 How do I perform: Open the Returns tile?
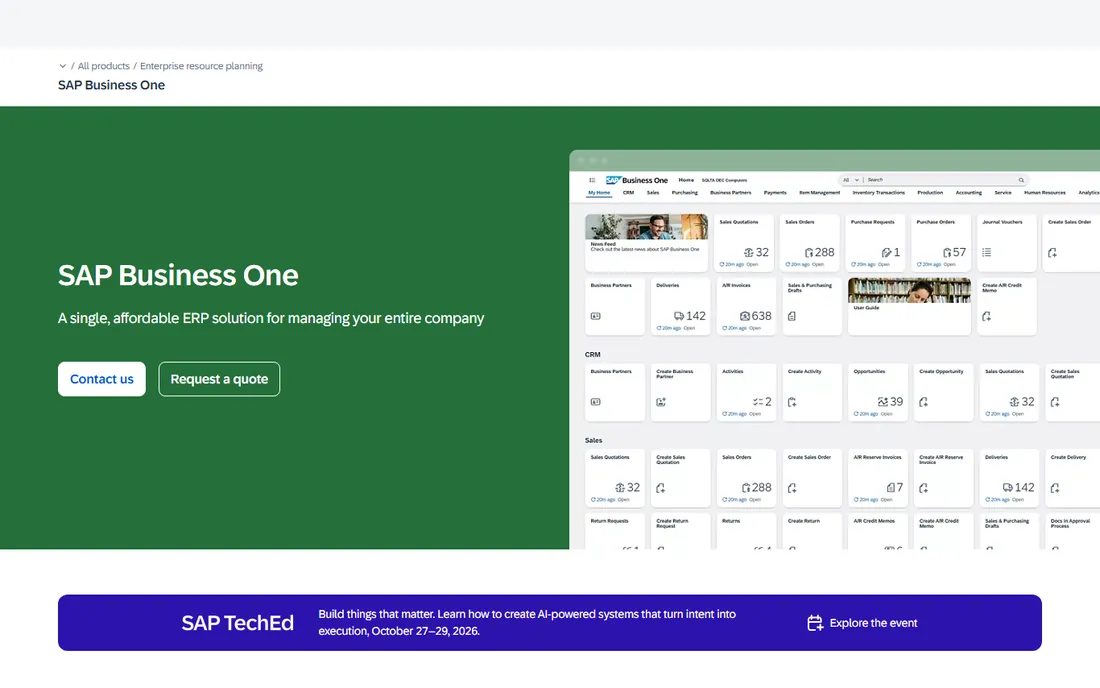click(746, 532)
